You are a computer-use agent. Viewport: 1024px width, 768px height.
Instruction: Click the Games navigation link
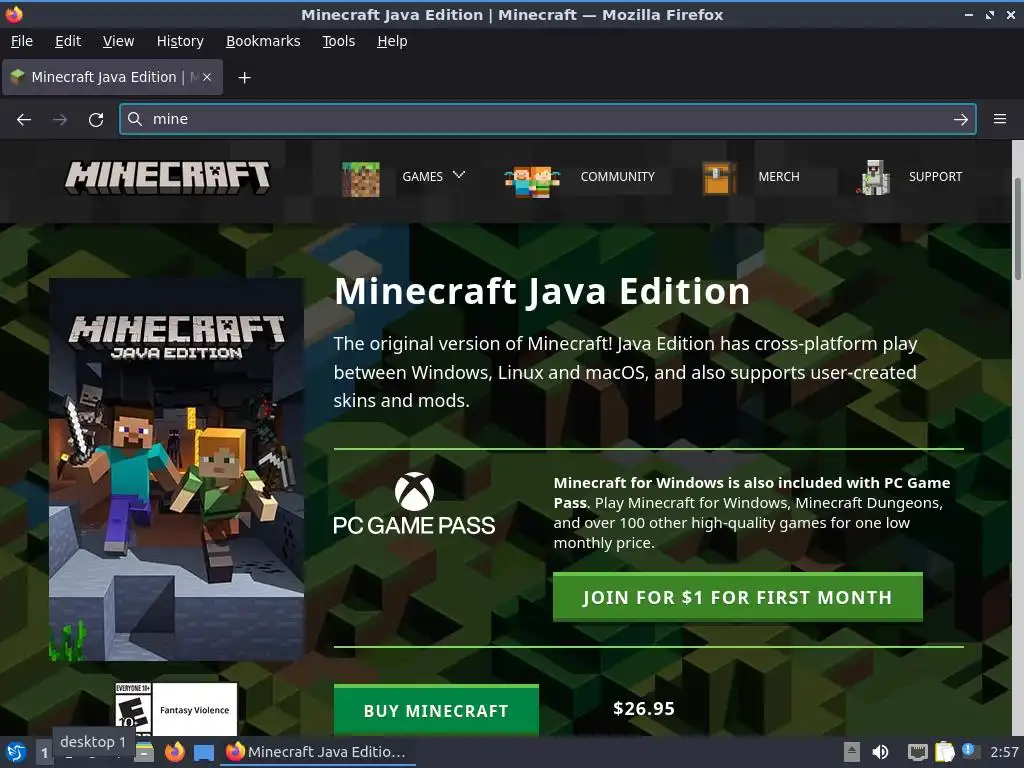423,177
